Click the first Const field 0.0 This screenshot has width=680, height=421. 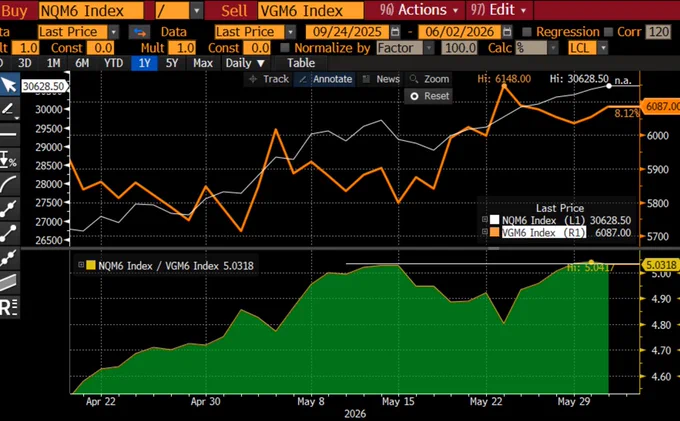tap(100, 48)
